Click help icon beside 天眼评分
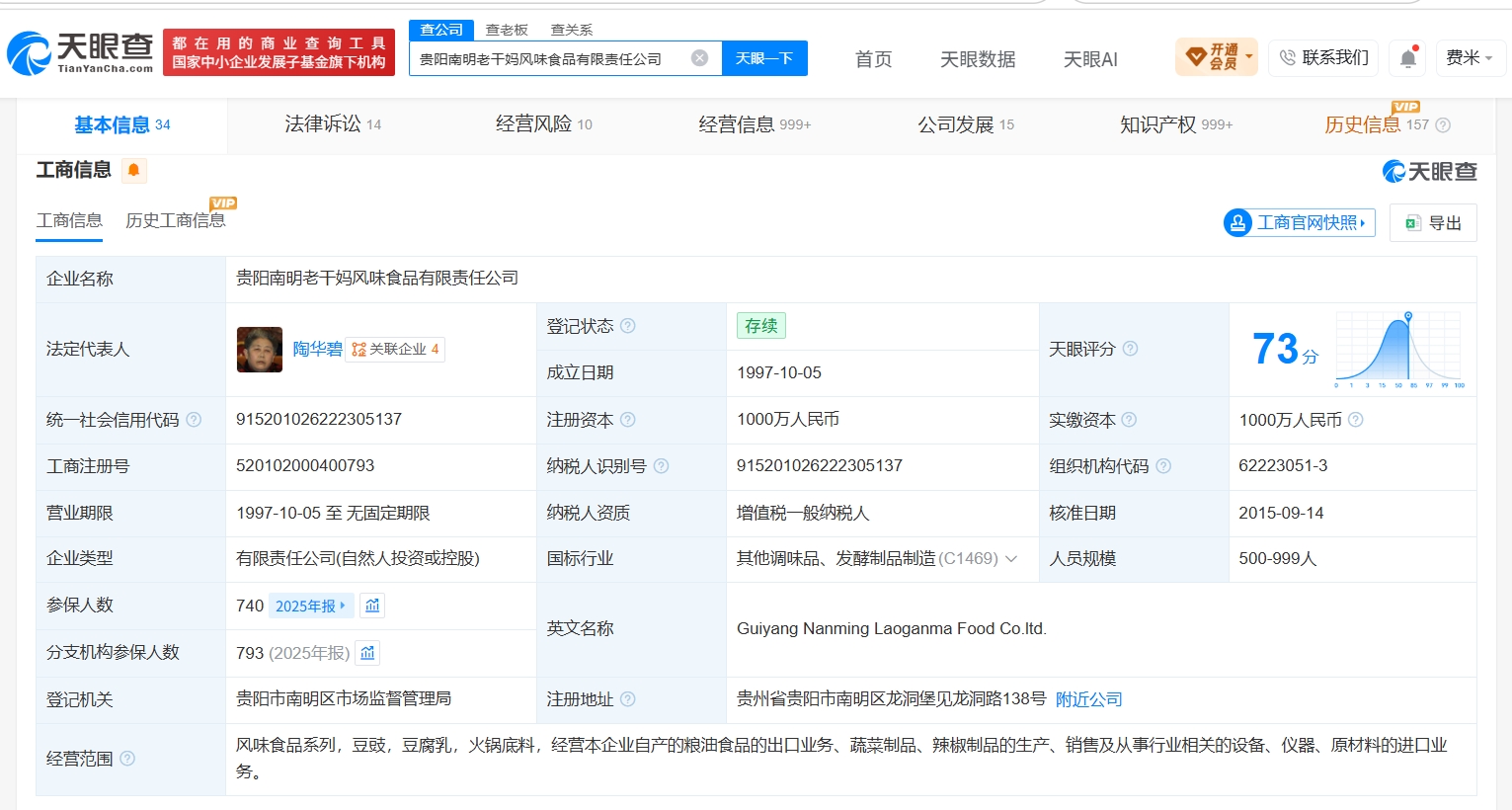Image resolution: width=1512 pixels, height=810 pixels. point(1130,349)
